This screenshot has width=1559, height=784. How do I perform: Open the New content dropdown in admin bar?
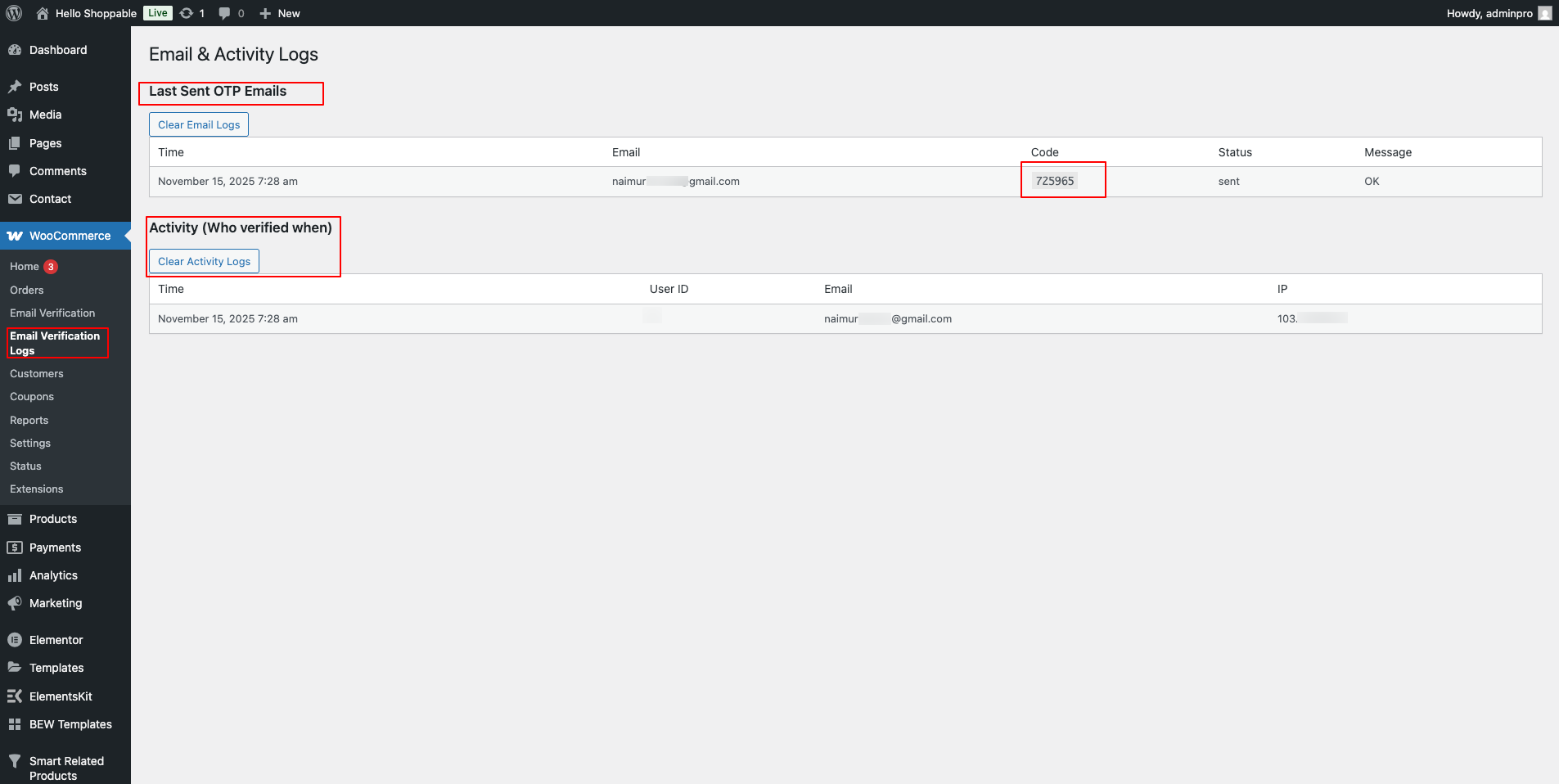point(278,13)
